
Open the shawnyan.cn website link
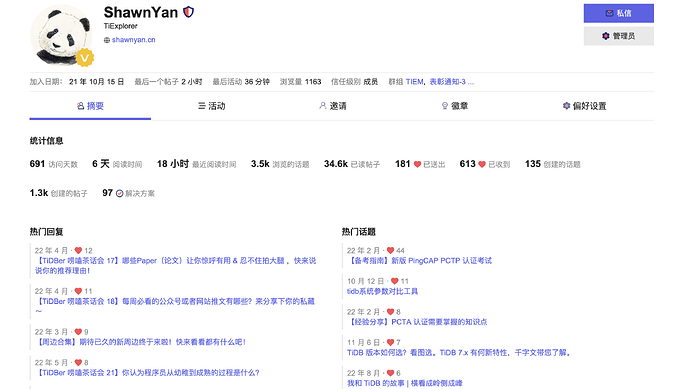(133, 40)
